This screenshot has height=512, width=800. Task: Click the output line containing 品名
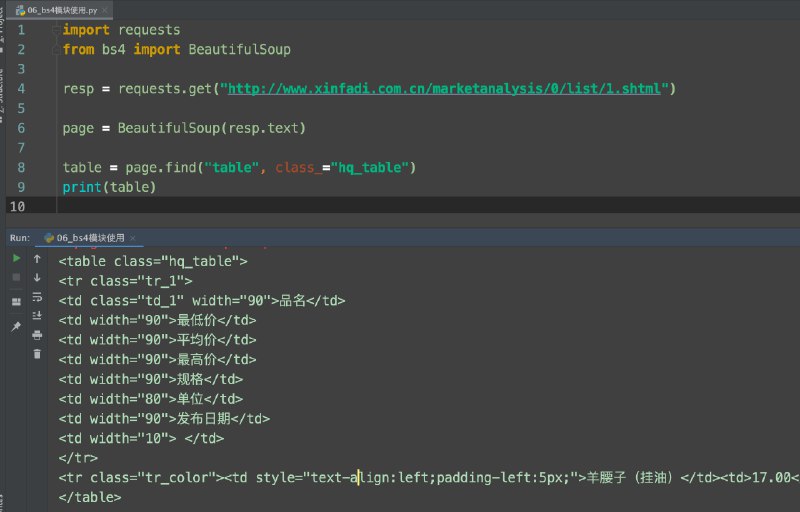point(202,300)
